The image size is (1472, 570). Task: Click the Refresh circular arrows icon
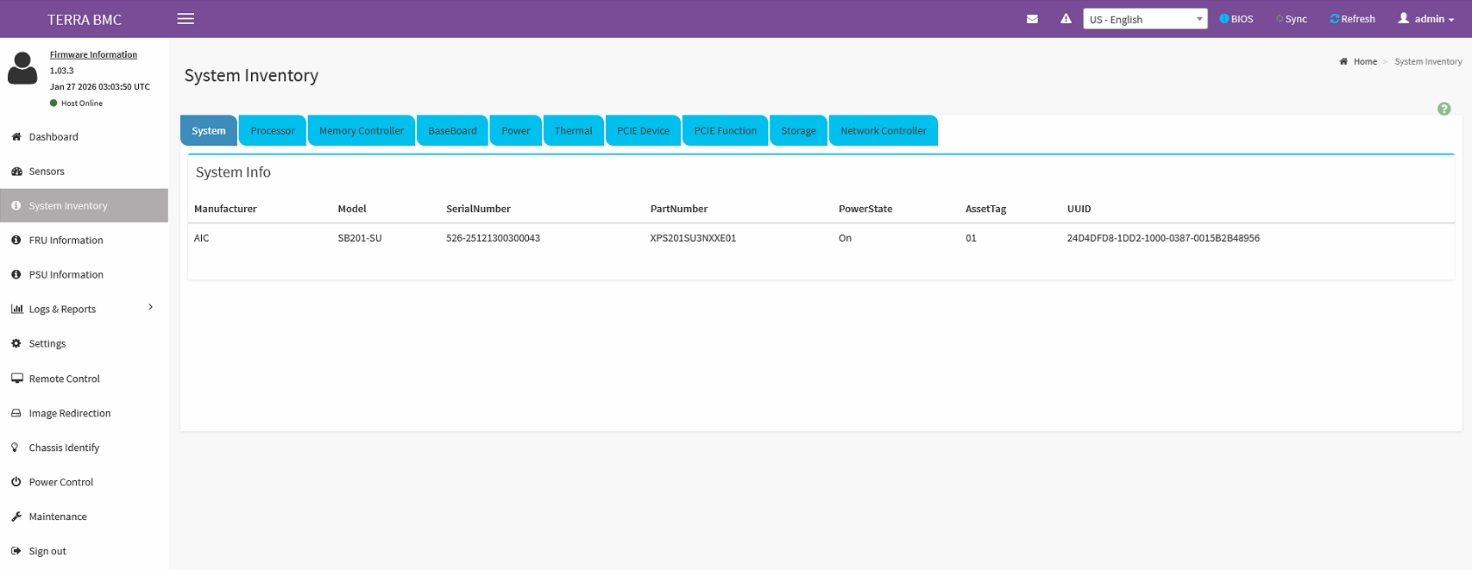(1334, 19)
